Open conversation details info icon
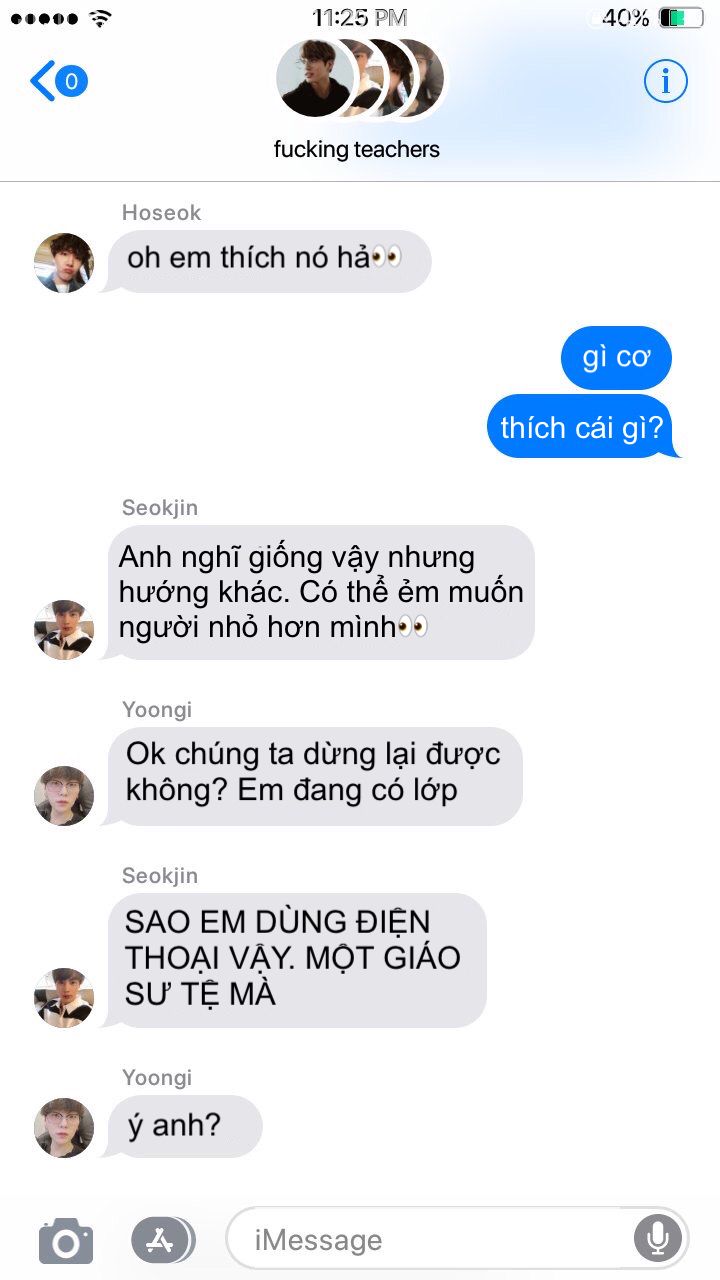This screenshot has height=1280, width=720. pyautogui.click(x=665, y=81)
